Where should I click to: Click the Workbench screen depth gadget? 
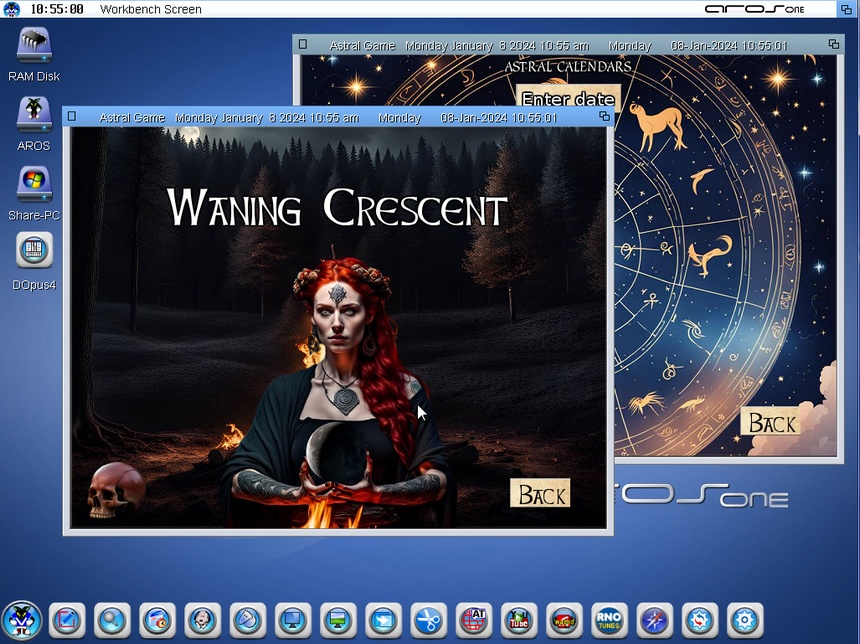(846, 9)
